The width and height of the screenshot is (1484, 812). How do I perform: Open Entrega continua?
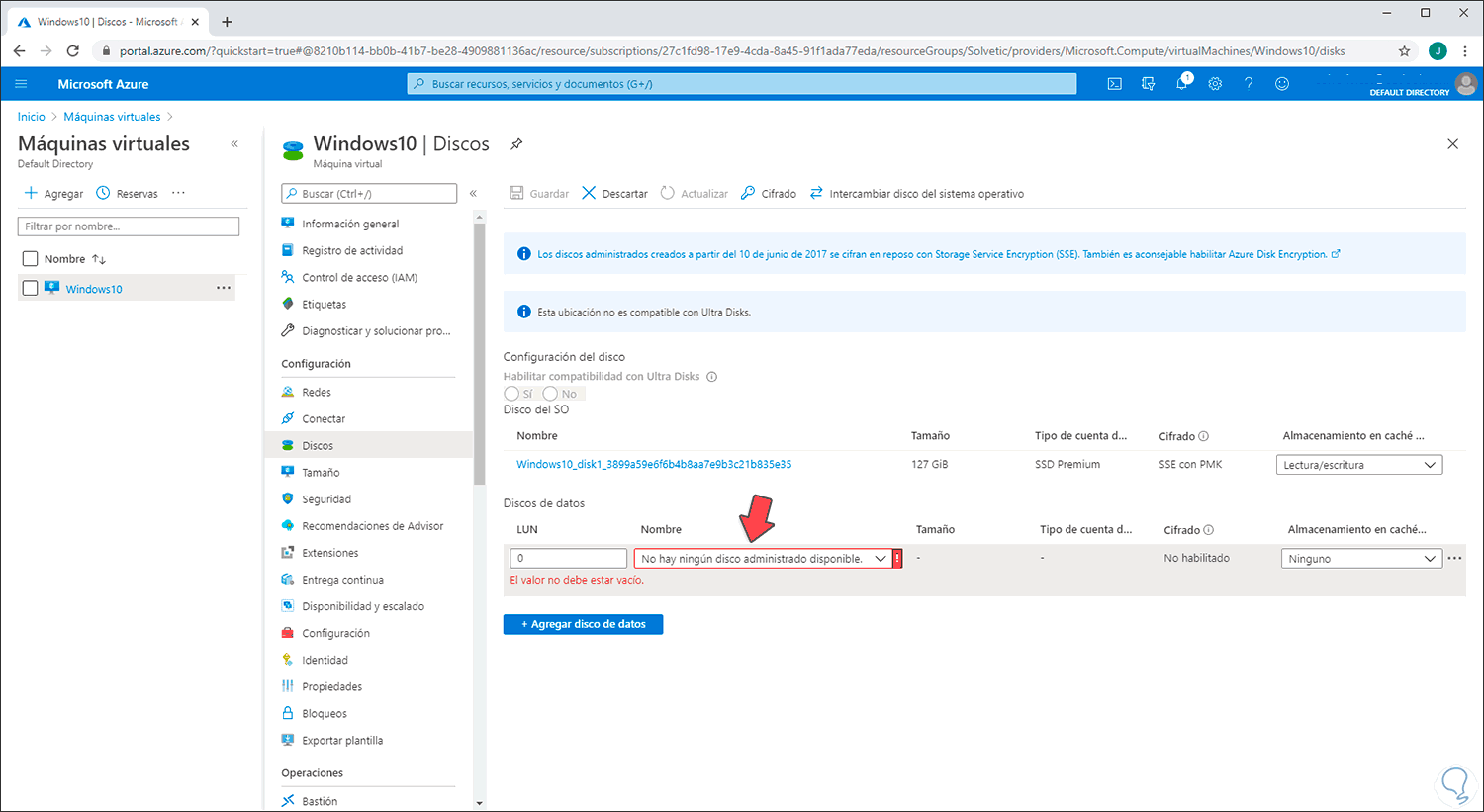pos(342,580)
